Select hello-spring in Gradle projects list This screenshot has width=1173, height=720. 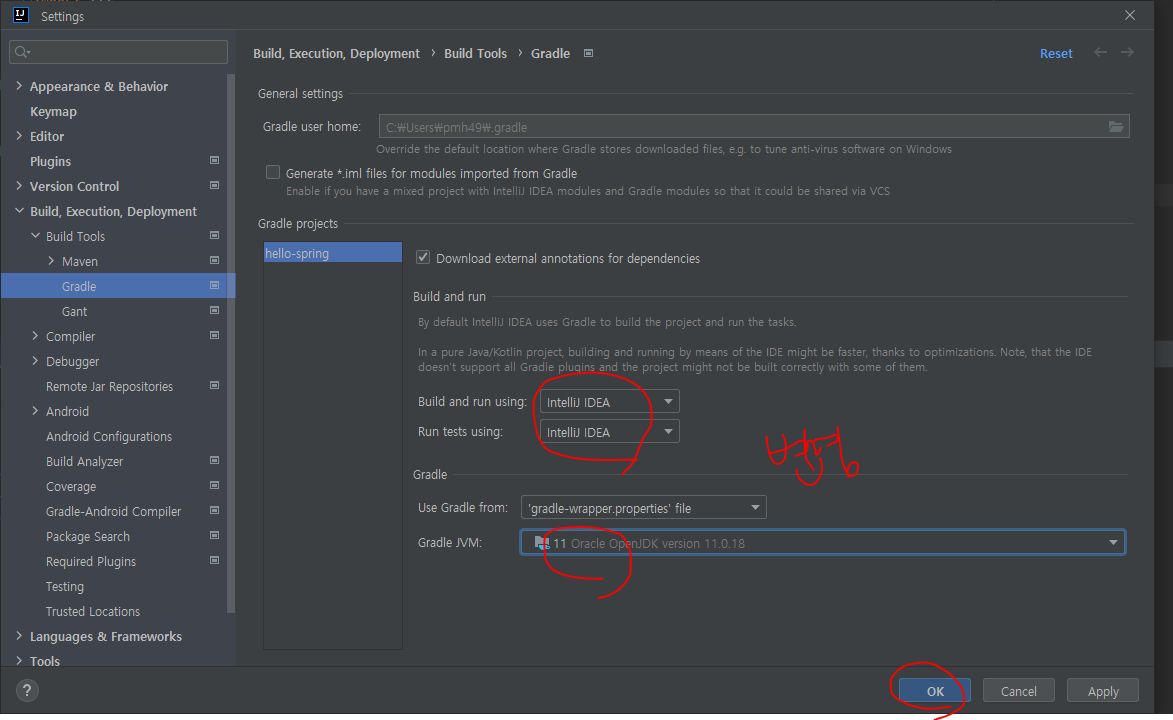click(332, 253)
